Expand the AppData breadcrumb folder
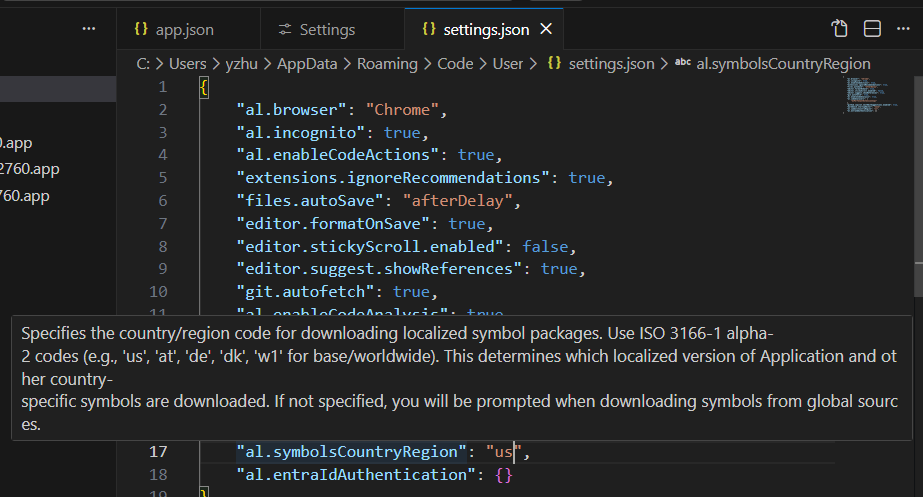This screenshot has width=923, height=497. (x=310, y=63)
